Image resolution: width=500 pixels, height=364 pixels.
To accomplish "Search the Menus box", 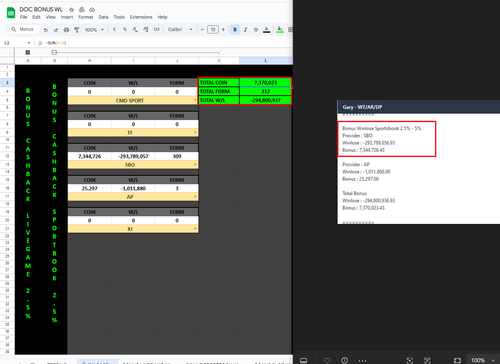I will click(x=23, y=29).
